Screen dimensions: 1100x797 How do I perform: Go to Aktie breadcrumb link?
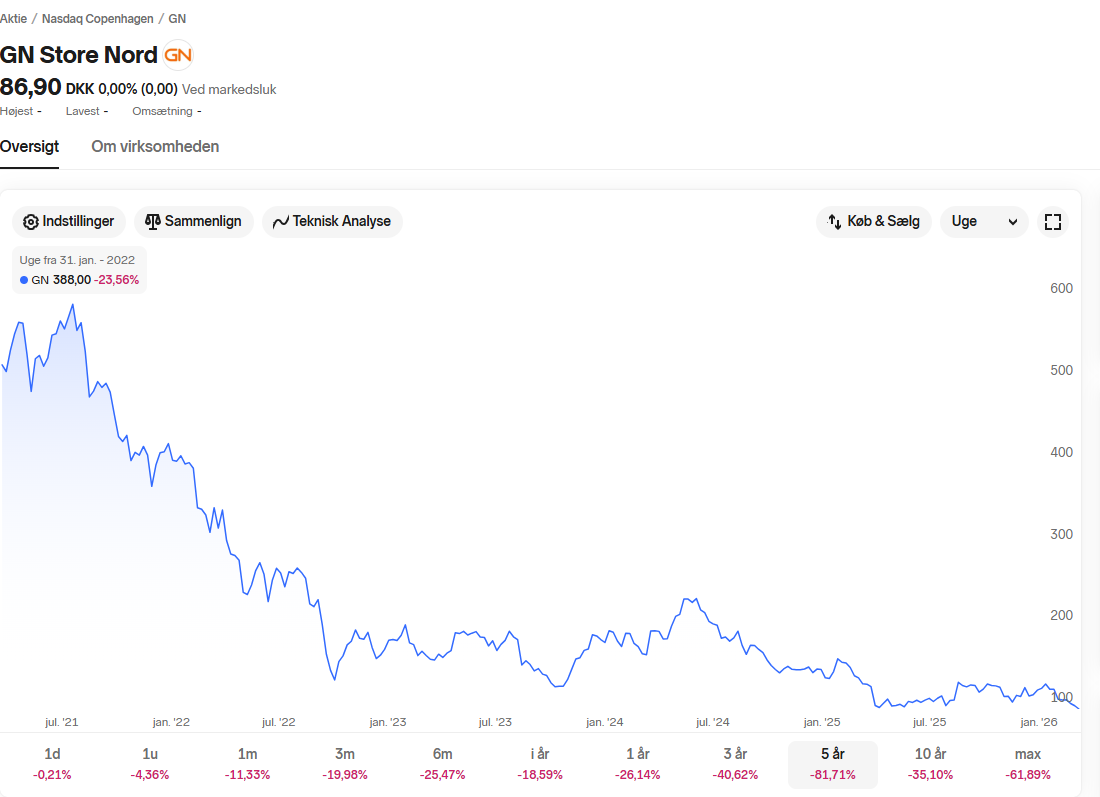tap(13, 19)
